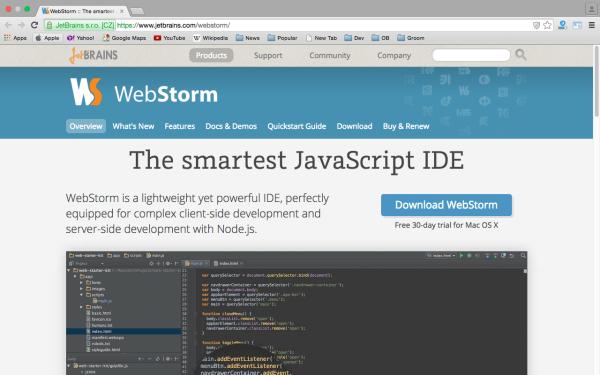
Task: Click the WebStorm IDE screenshot preview
Action: pyautogui.click(x=297, y=313)
